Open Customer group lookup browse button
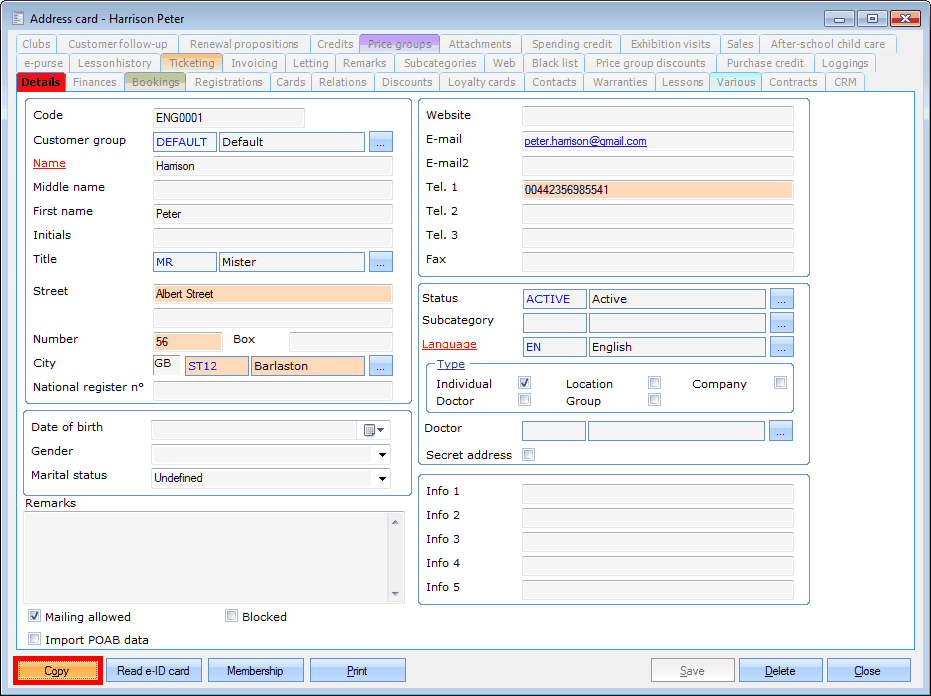Screen dimensions: 931x696 pos(381,142)
